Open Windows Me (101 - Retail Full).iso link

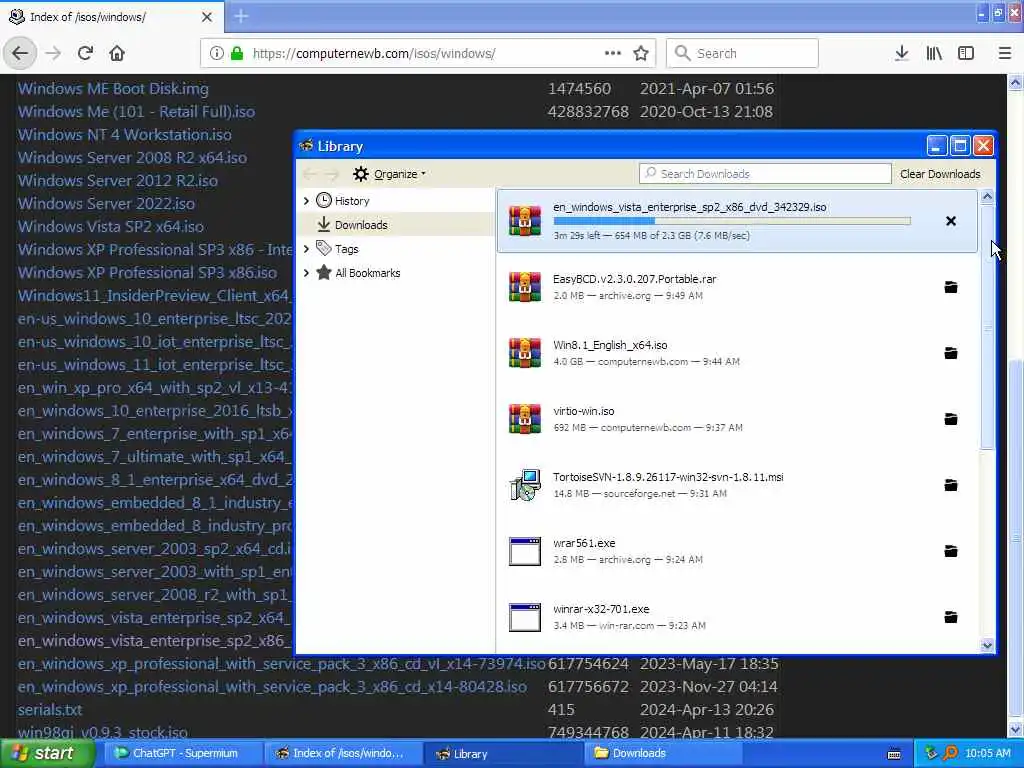(x=136, y=112)
